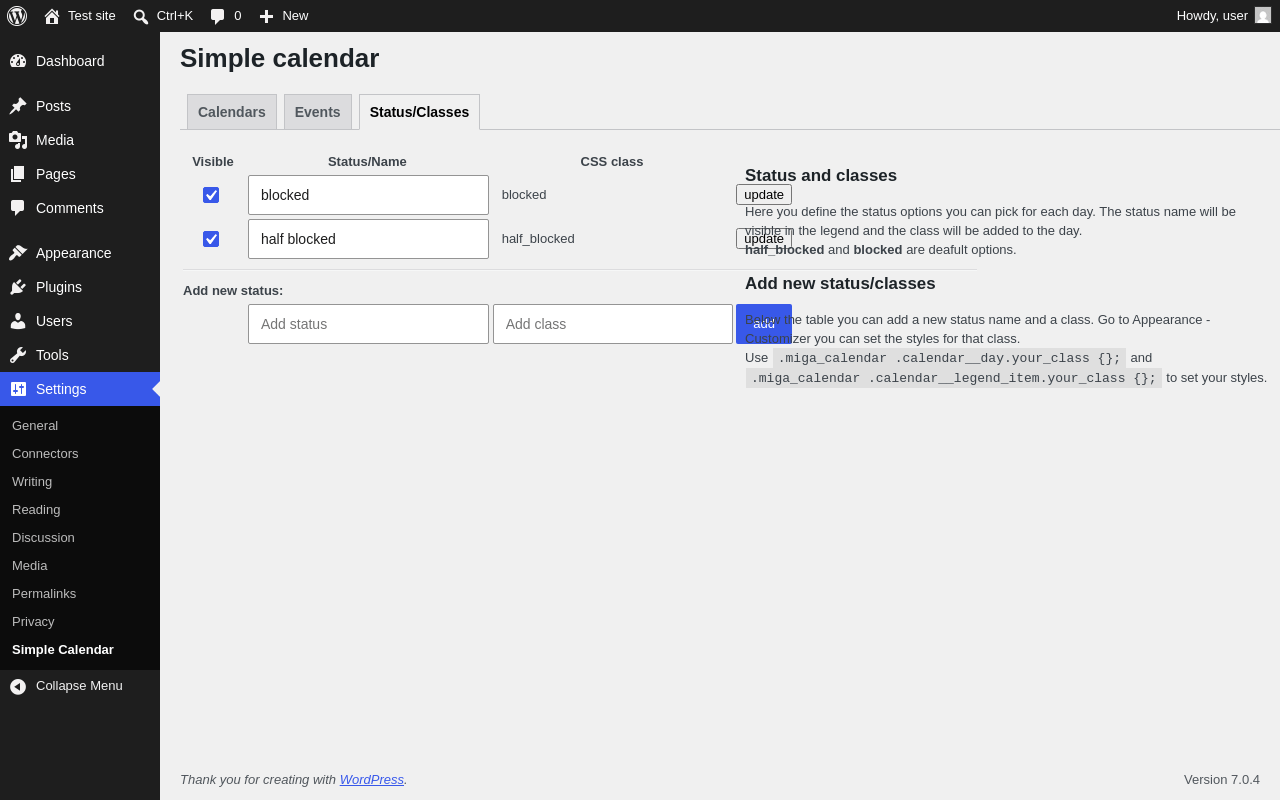
Task: Switch to the Calendars tab
Action: click(x=232, y=112)
